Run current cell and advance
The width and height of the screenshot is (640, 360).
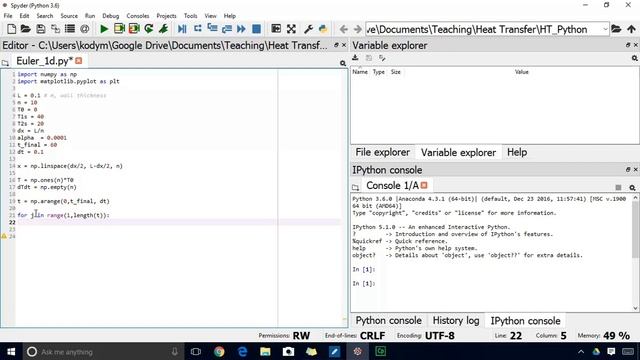click(134, 29)
